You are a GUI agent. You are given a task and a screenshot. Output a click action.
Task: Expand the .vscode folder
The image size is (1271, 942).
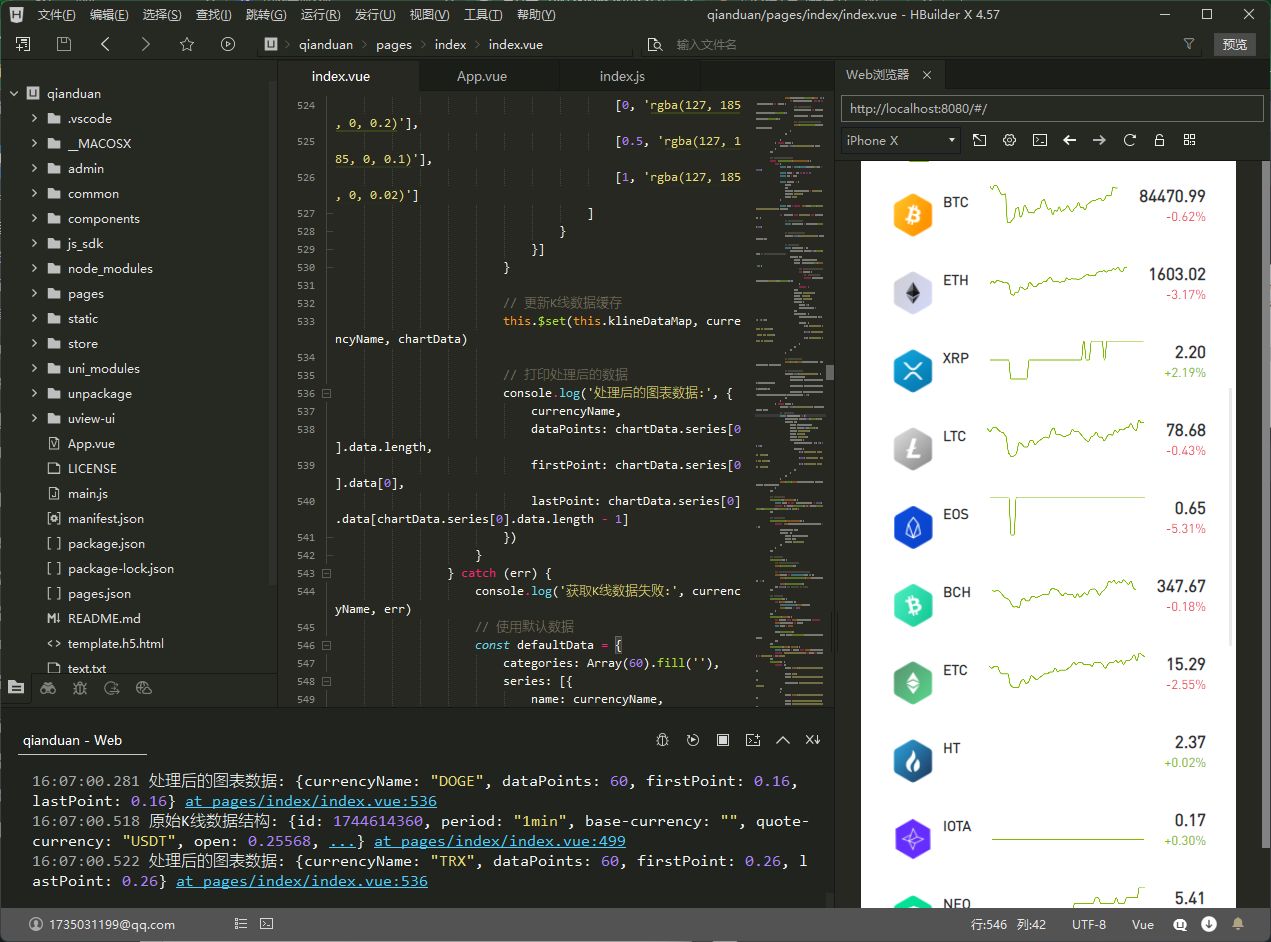tap(34, 119)
